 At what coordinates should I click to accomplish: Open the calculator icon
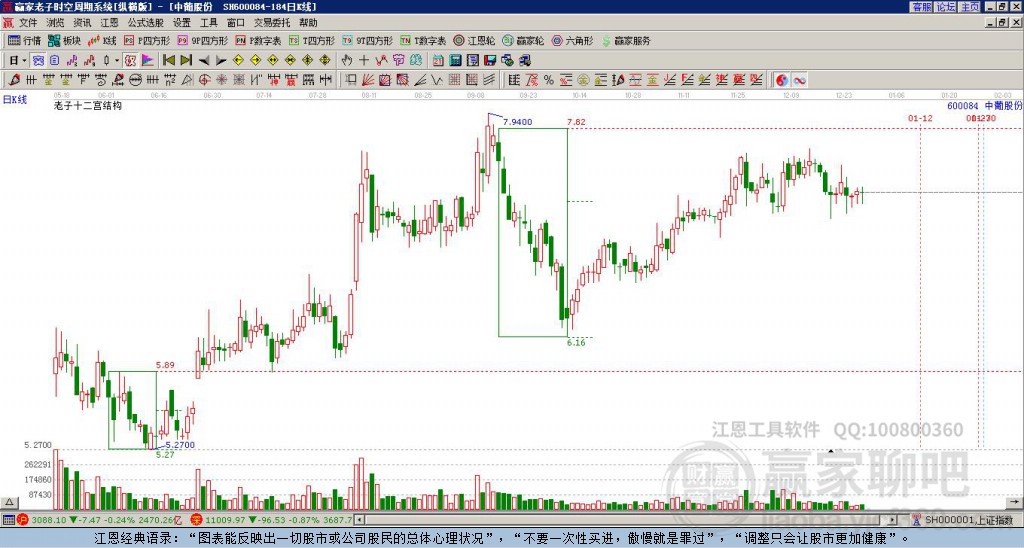(456, 61)
